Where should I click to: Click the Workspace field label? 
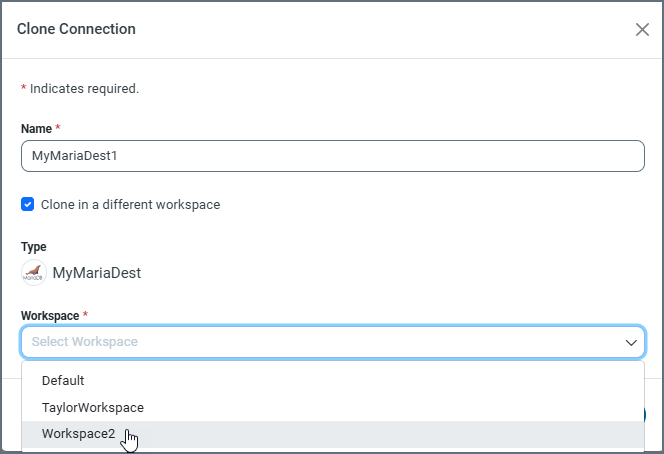pyautogui.click(x=49, y=315)
